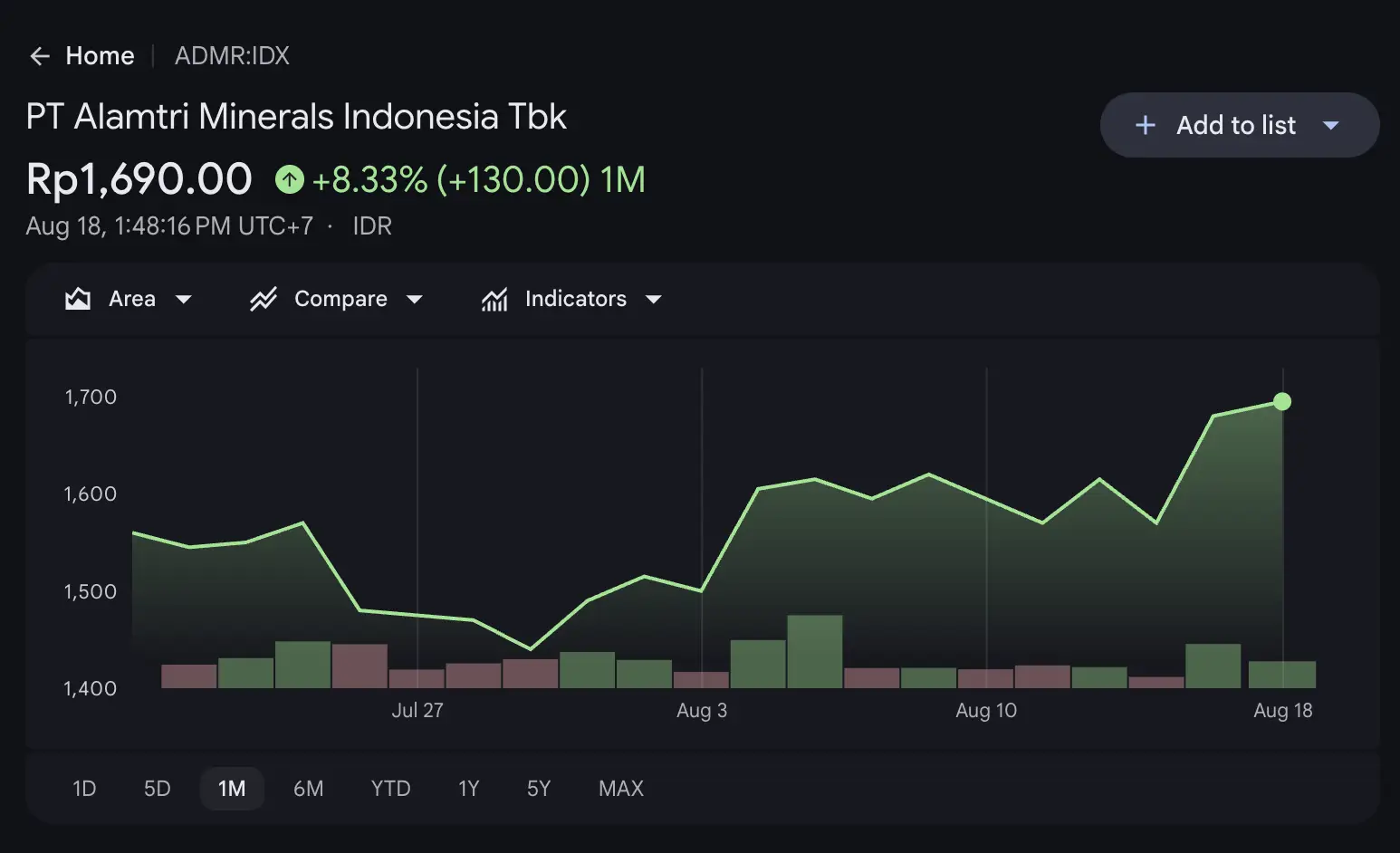
Task: Select the 1Y time range tab
Action: (469, 789)
